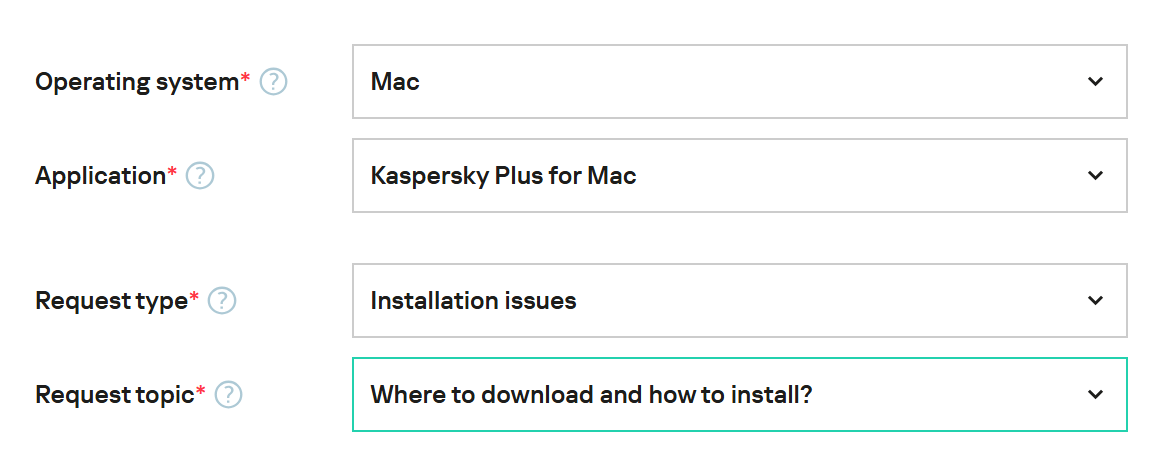This screenshot has width=1161, height=473.
Task: Click the red asterisk after Operating system
Action: coord(246,77)
